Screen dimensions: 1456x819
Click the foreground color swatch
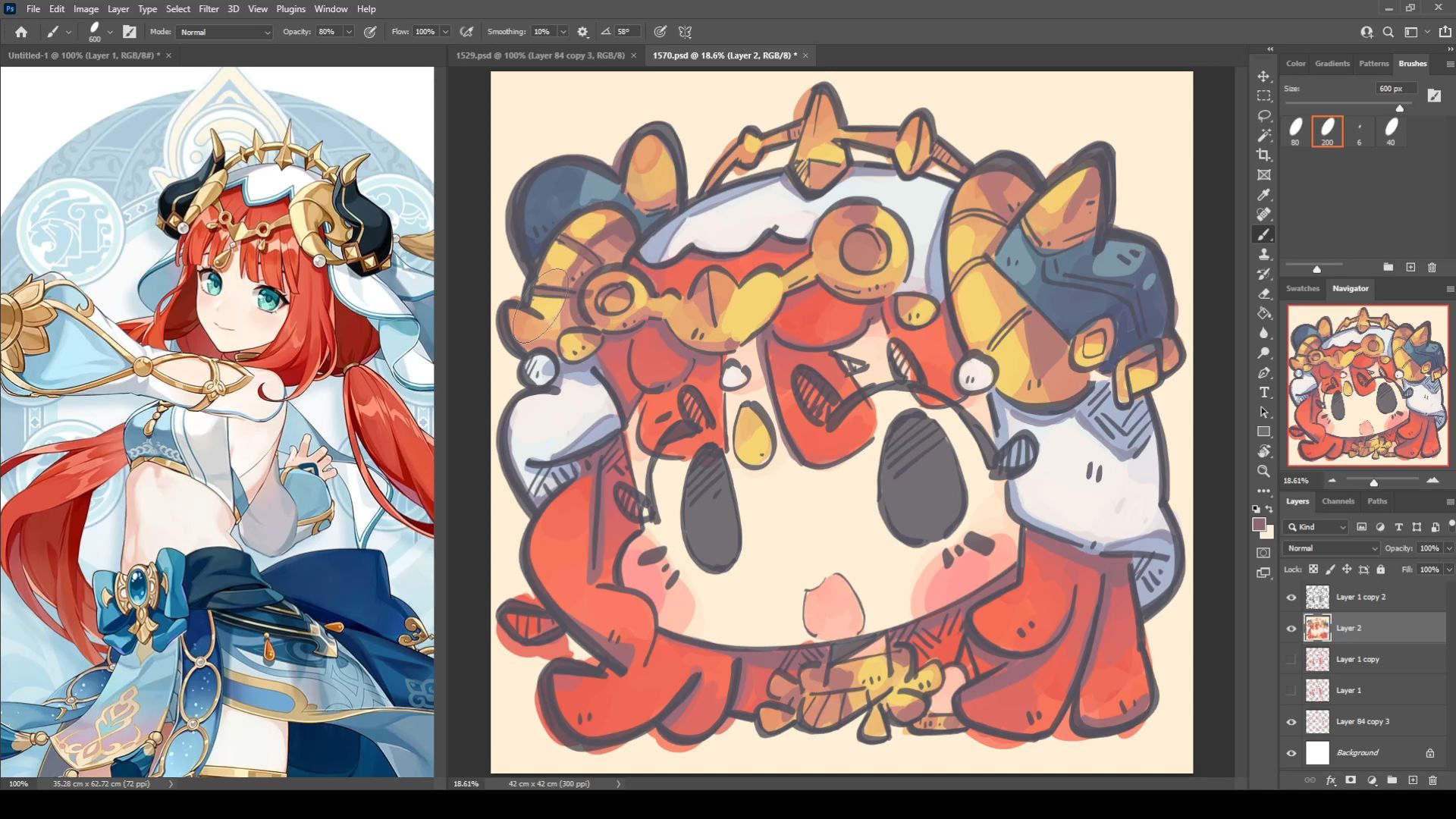(1259, 525)
